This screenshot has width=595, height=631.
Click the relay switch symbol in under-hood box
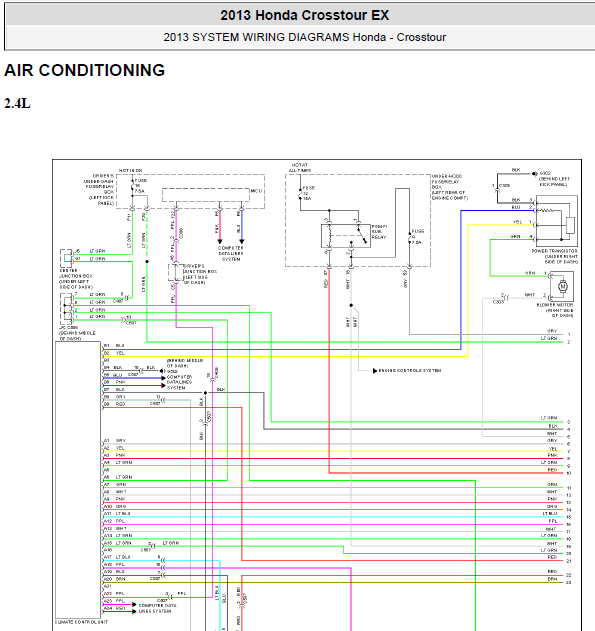362,235
